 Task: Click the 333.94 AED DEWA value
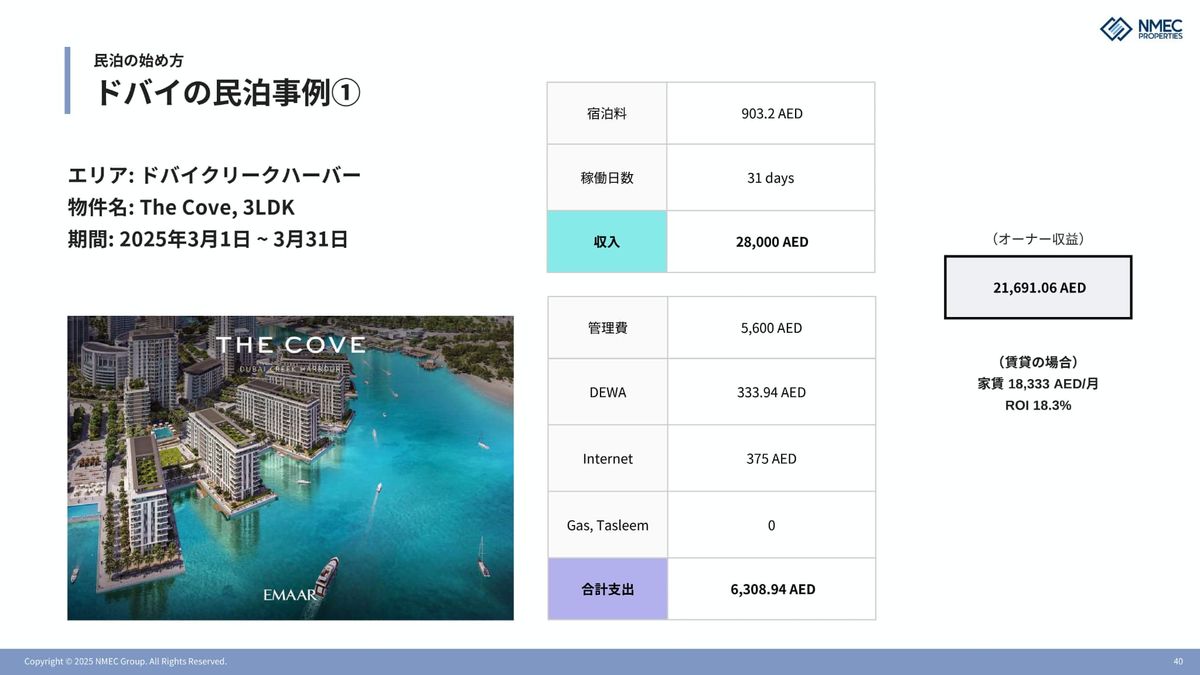(771, 392)
